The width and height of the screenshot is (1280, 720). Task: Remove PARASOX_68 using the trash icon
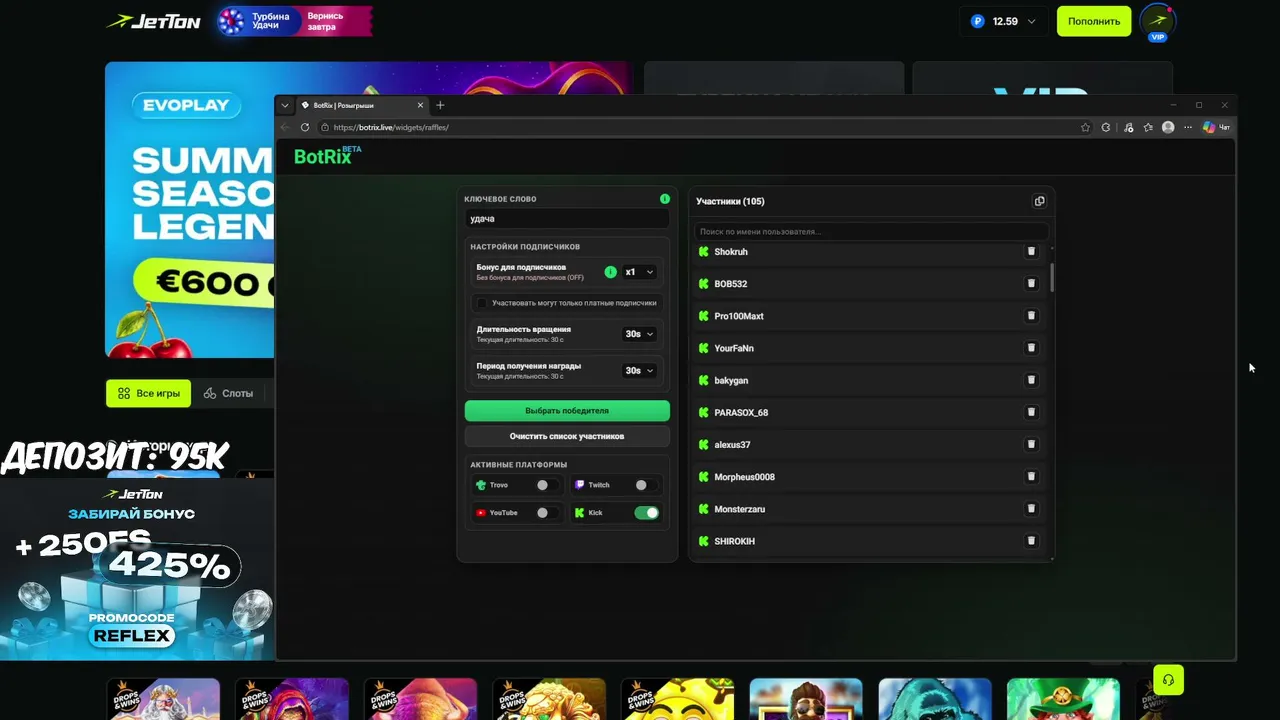point(1031,412)
